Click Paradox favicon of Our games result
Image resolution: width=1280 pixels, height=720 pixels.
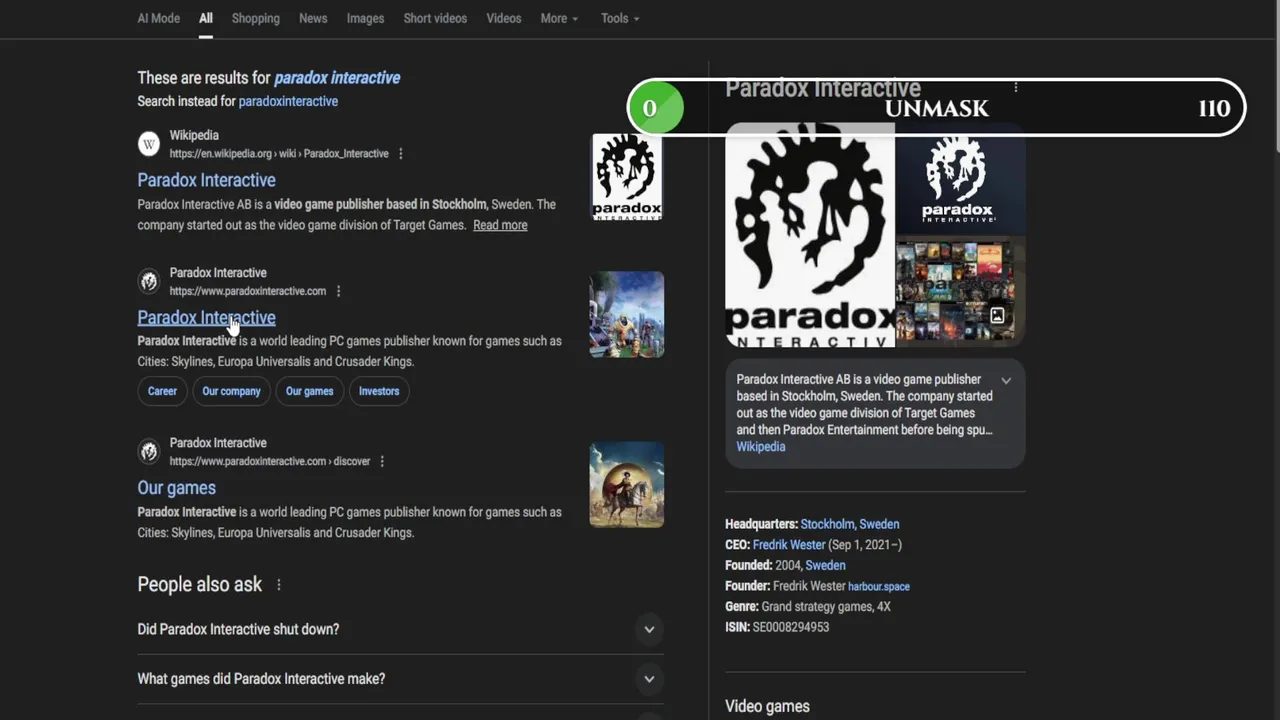149,452
